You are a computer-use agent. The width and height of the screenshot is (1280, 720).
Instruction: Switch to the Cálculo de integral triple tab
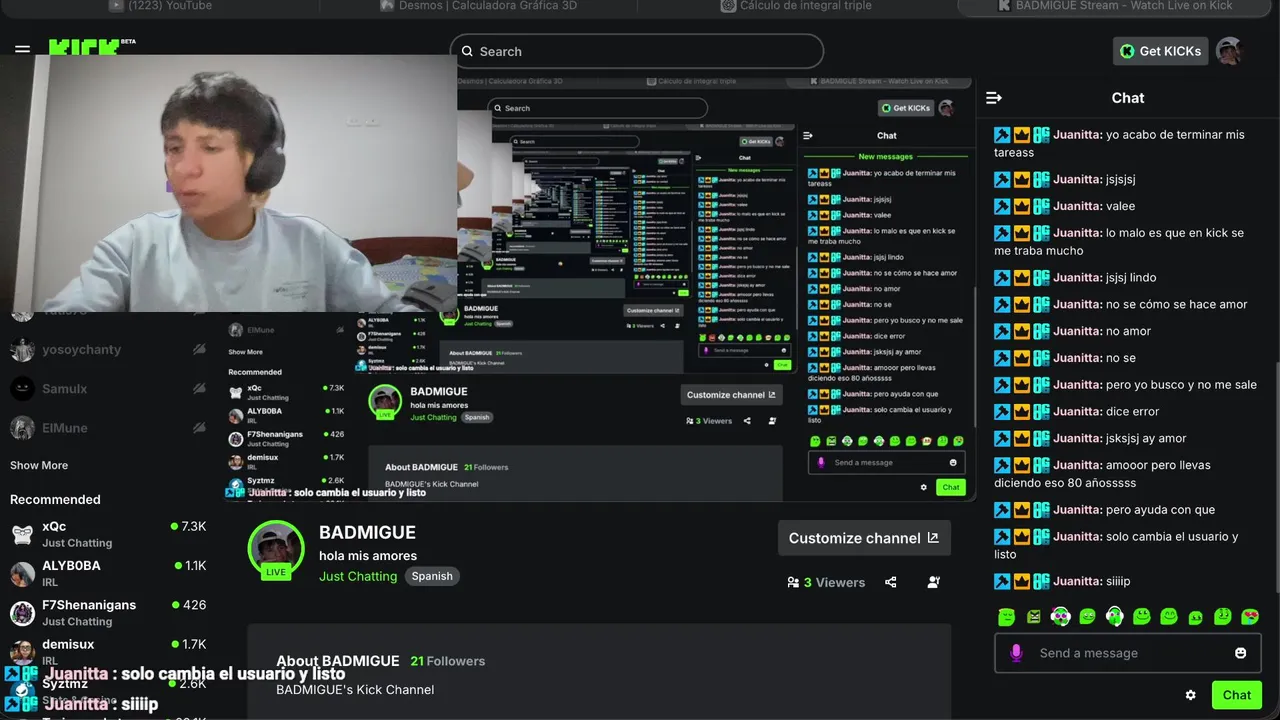[796, 6]
